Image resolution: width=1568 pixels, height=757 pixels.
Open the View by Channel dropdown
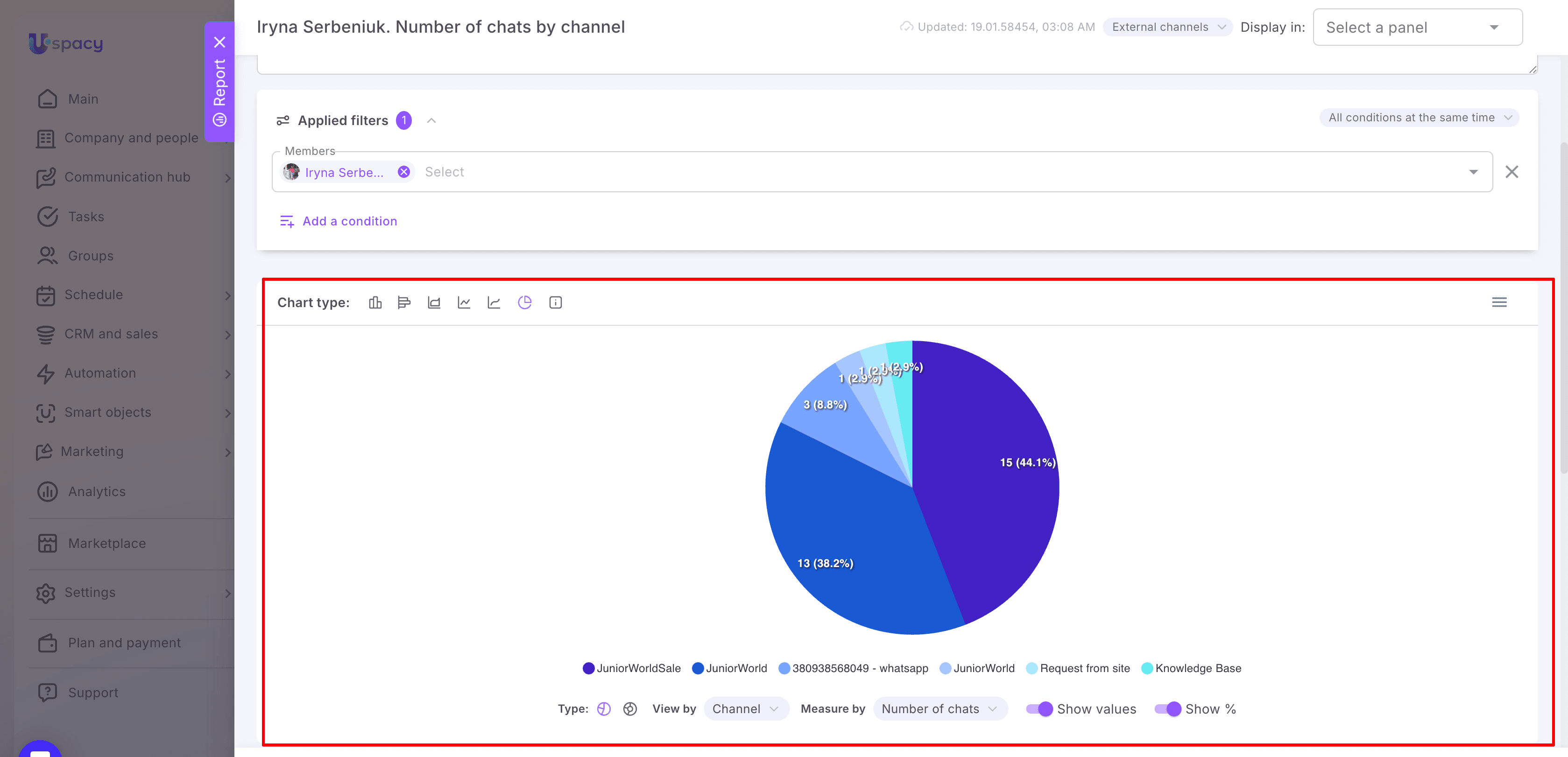pyautogui.click(x=746, y=709)
